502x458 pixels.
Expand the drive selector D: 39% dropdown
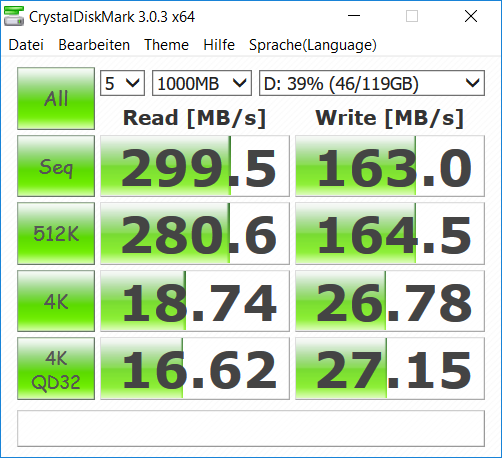372,83
